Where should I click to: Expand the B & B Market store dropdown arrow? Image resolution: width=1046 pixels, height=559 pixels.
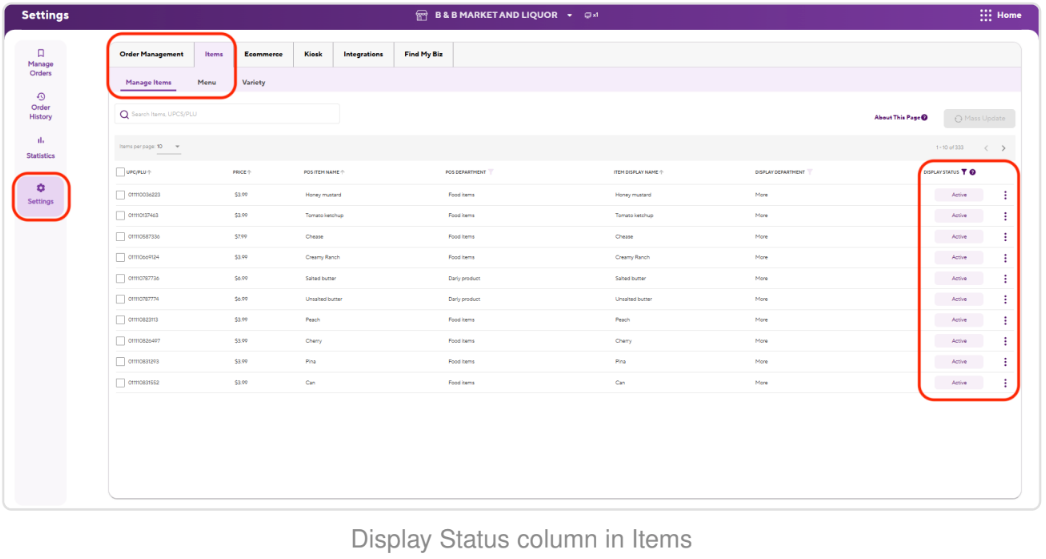(570, 15)
